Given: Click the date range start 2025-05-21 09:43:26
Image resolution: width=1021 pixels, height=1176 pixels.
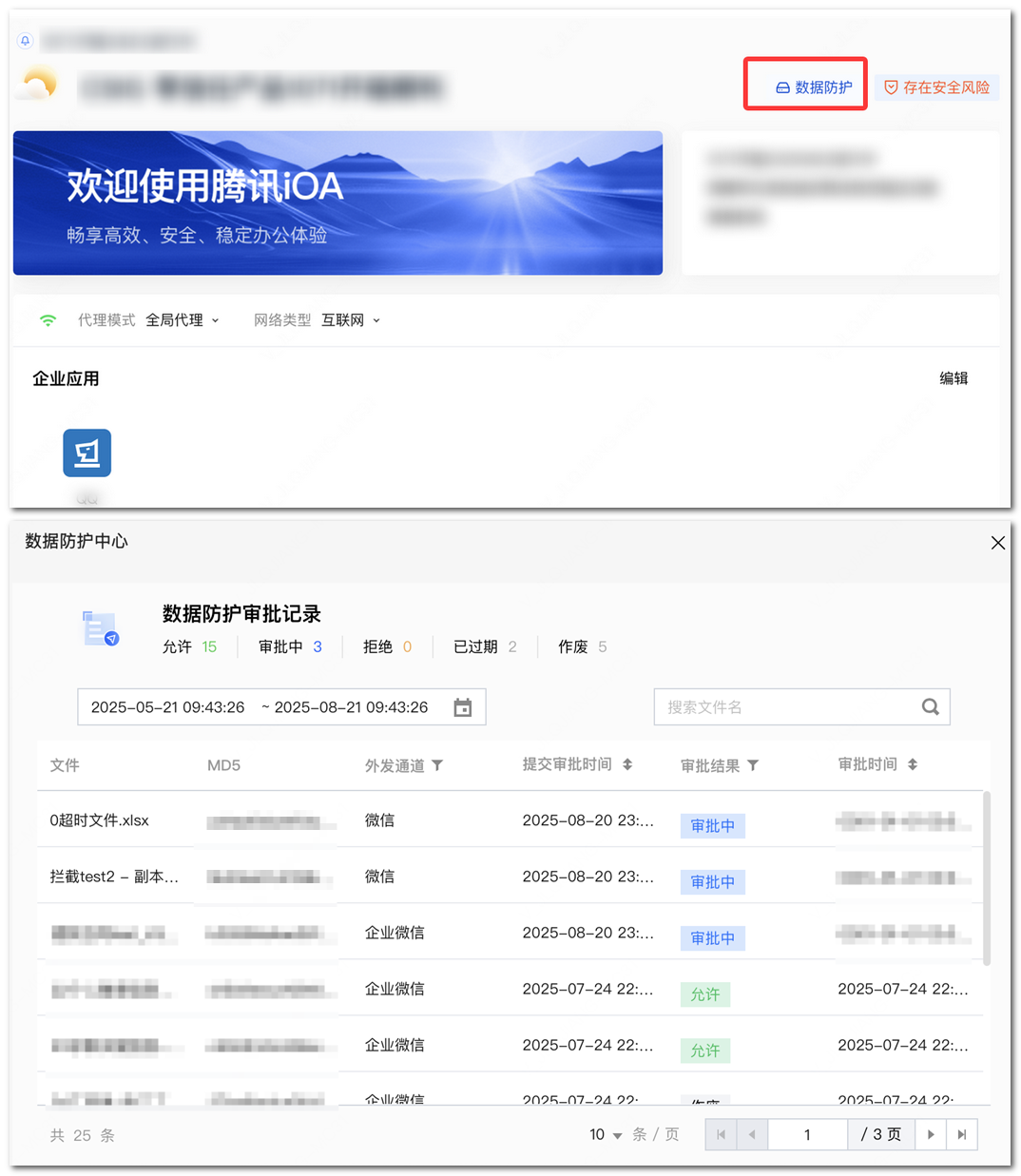Looking at the screenshot, I should click(167, 707).
